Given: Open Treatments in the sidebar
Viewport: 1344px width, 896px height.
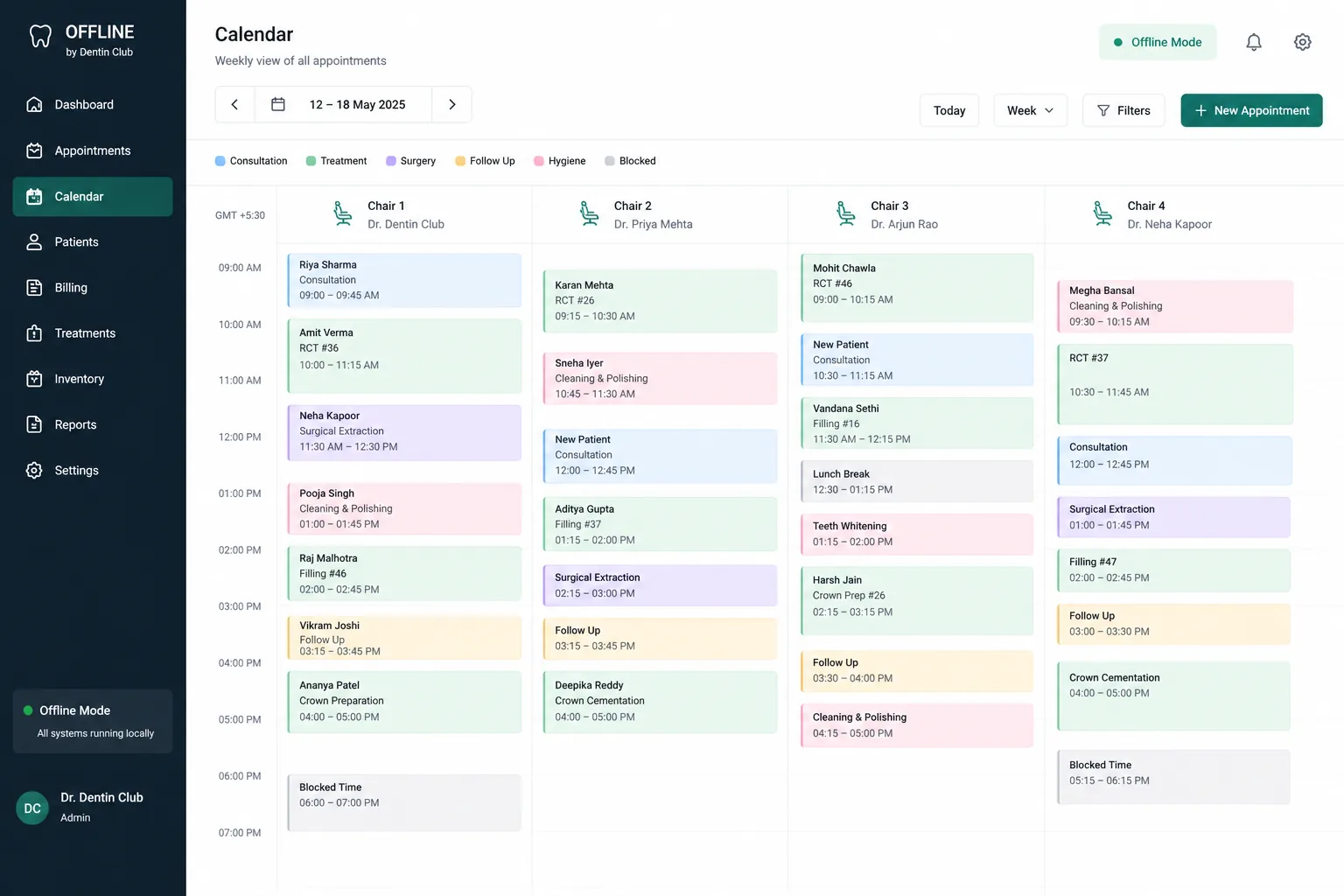Looking at the screenshot, I should (x=93, y=333).
